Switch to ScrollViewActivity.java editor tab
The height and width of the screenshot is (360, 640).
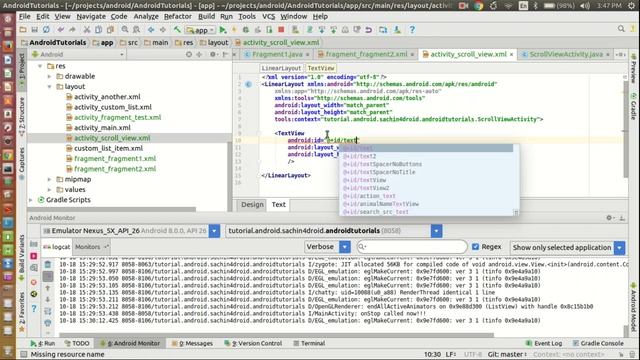[566, 54]
